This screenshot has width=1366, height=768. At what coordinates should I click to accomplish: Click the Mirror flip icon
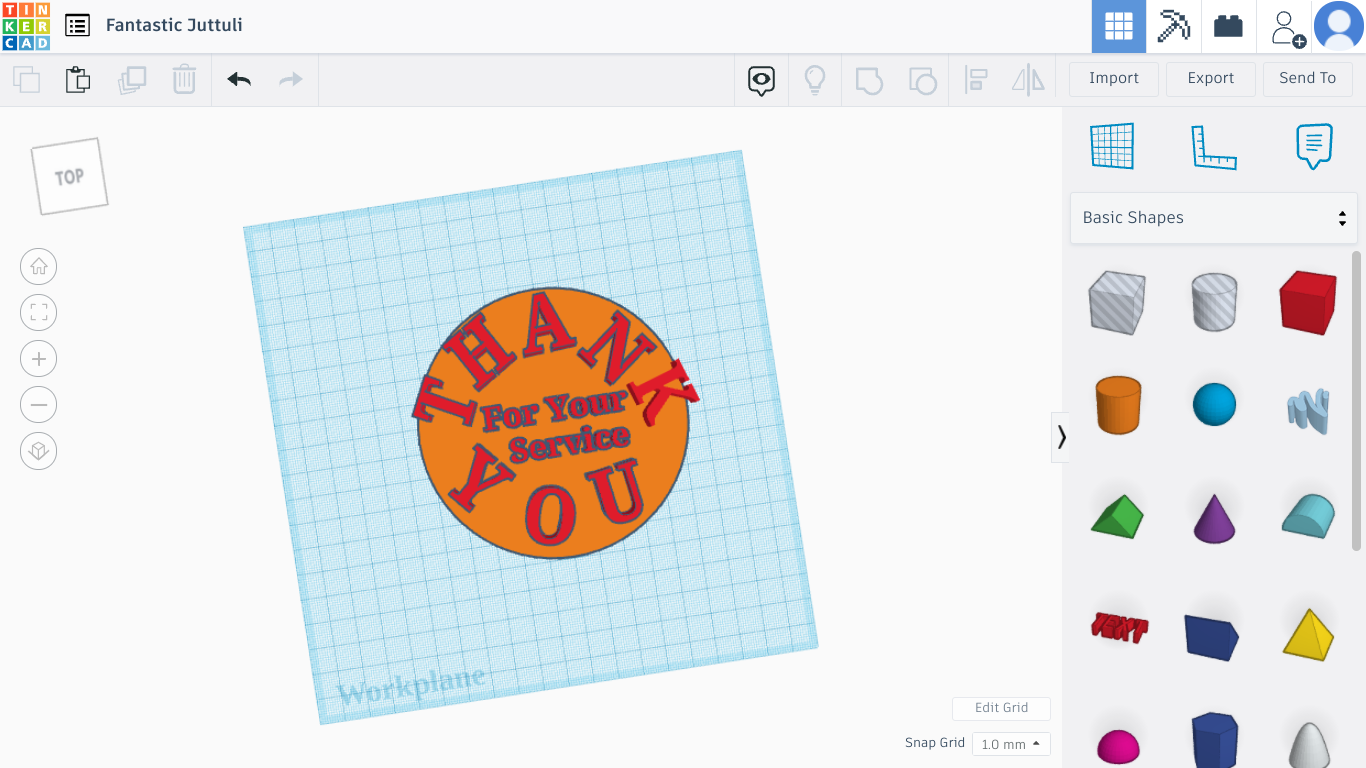coord(1028,80)
